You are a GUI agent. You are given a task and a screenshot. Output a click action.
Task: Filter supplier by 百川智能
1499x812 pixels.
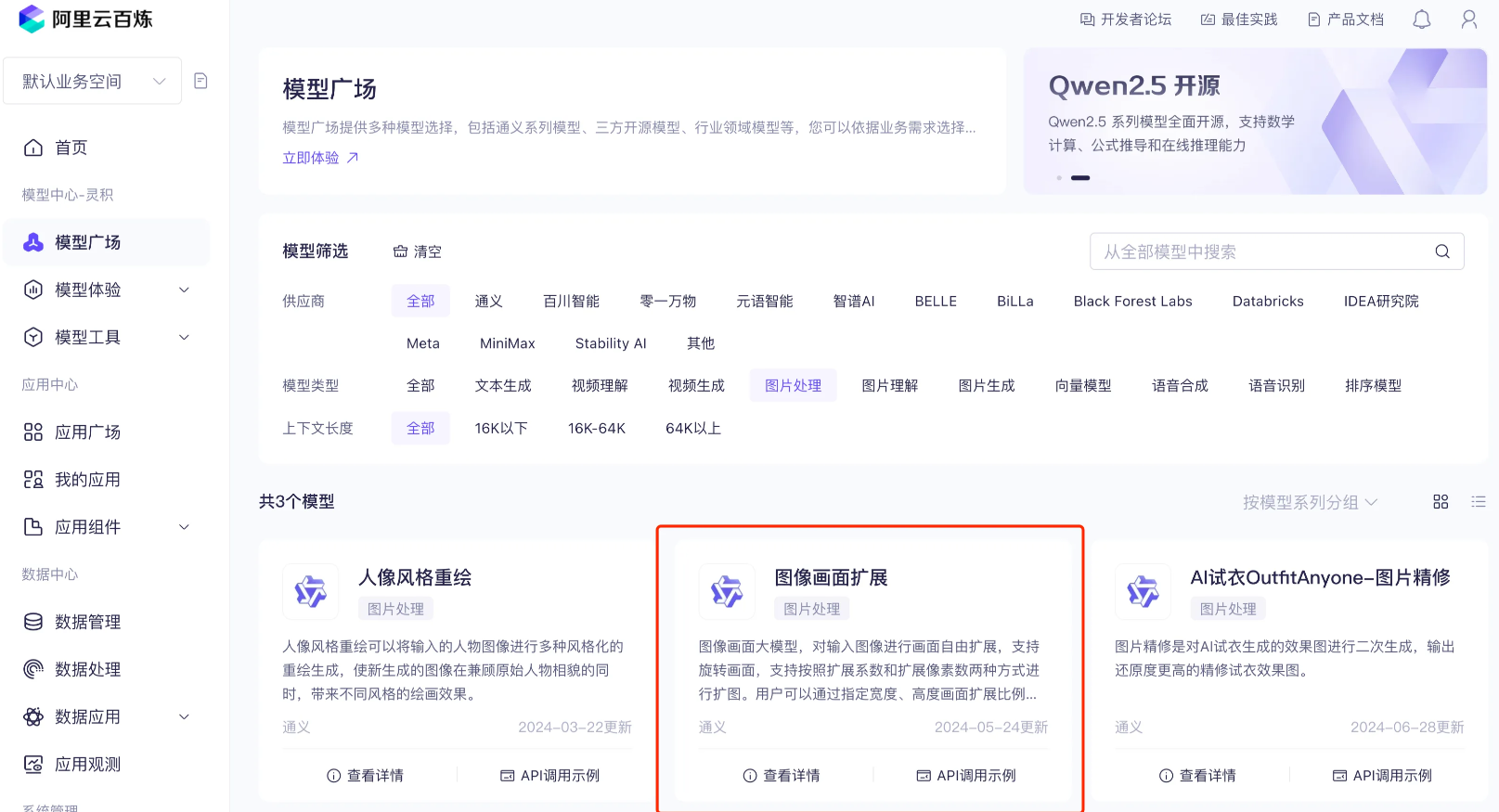point(571,301)
